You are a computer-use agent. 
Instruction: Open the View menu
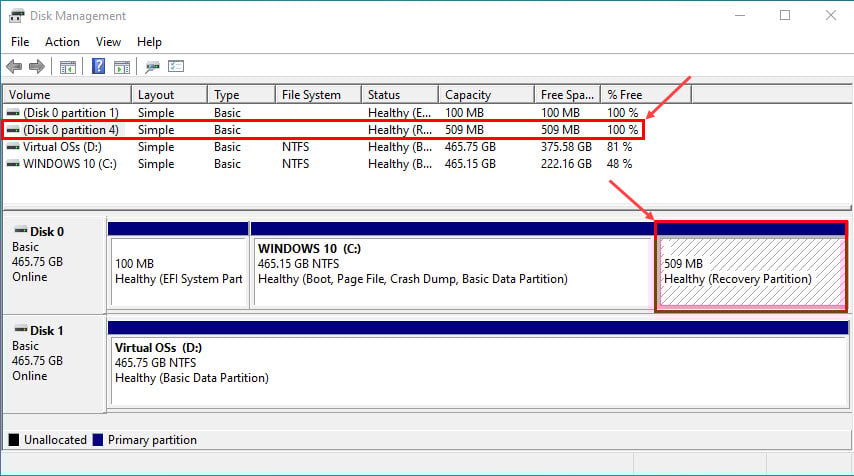coord(108,42)
